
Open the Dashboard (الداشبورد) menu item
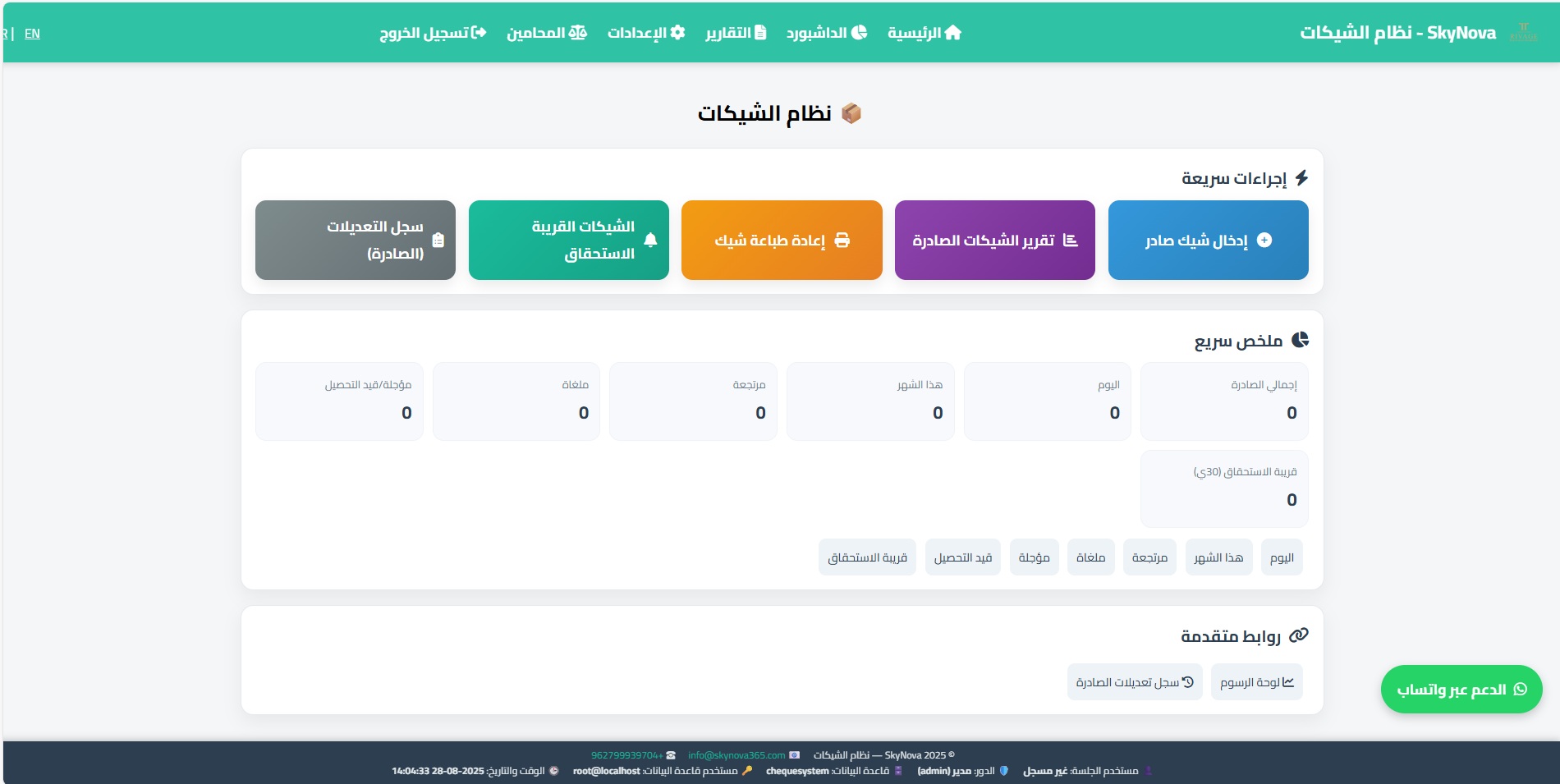(826, 33)
